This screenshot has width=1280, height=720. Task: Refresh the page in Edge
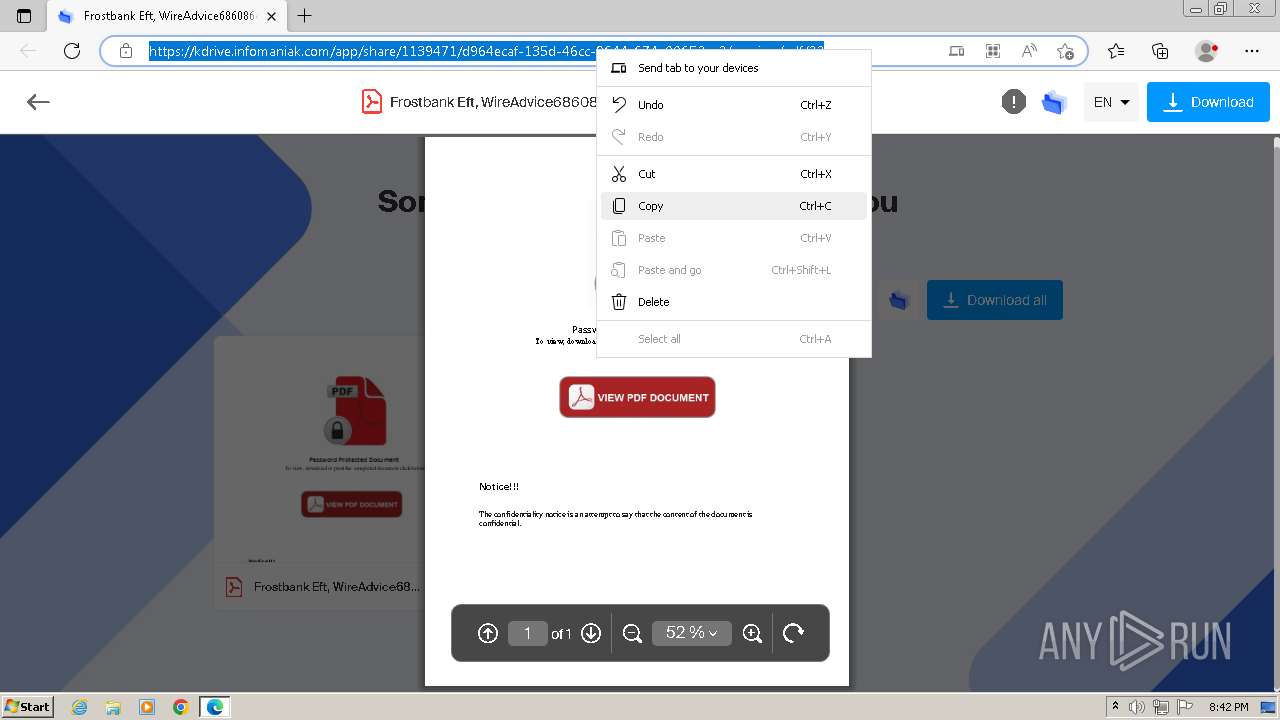click(x=72, y=51)
